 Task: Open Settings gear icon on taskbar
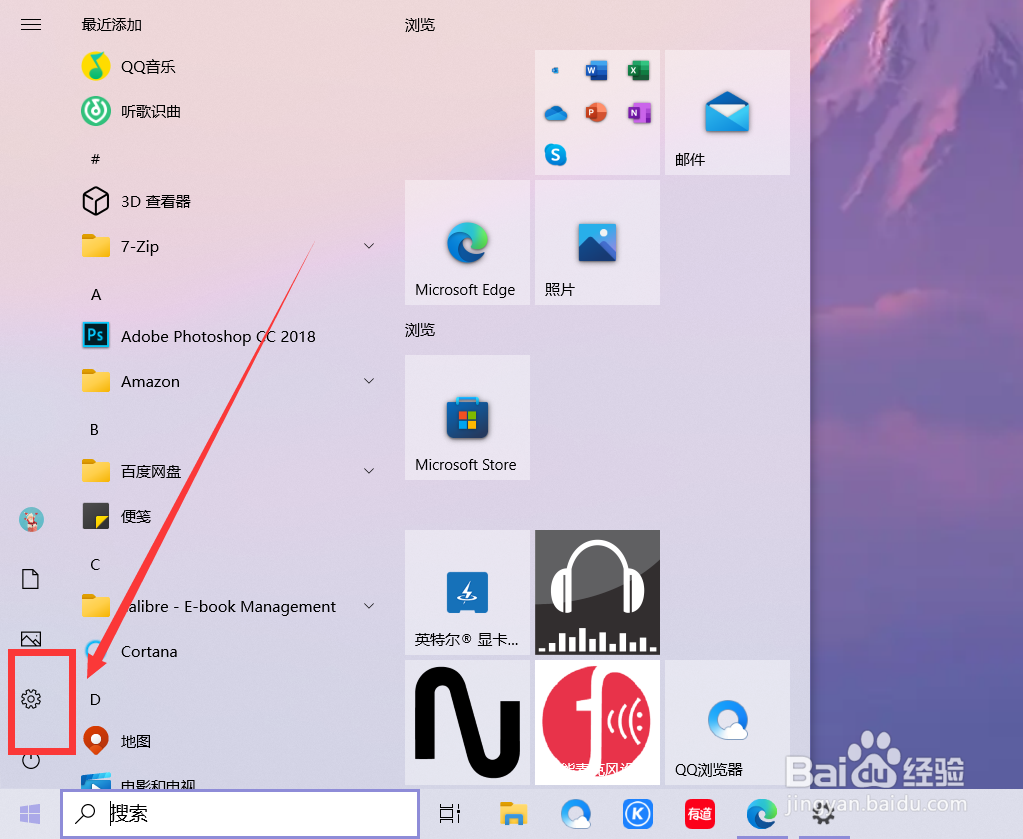click(823, 814)
